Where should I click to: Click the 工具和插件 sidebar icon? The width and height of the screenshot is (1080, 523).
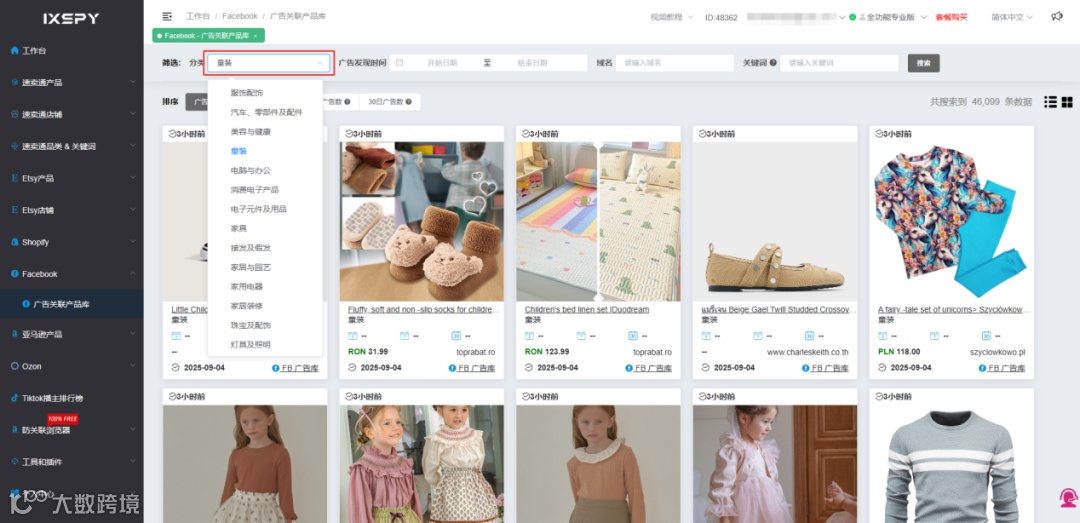[x=14, y=462]
